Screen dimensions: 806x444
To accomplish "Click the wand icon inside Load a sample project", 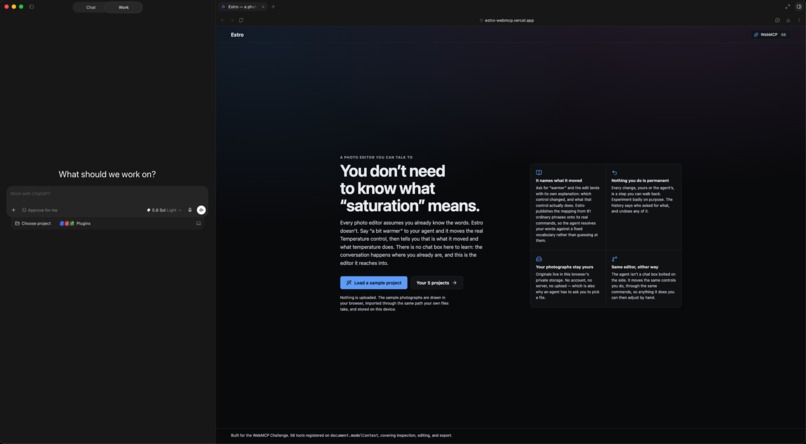I will pyautogui.click(x=349, y=283).
